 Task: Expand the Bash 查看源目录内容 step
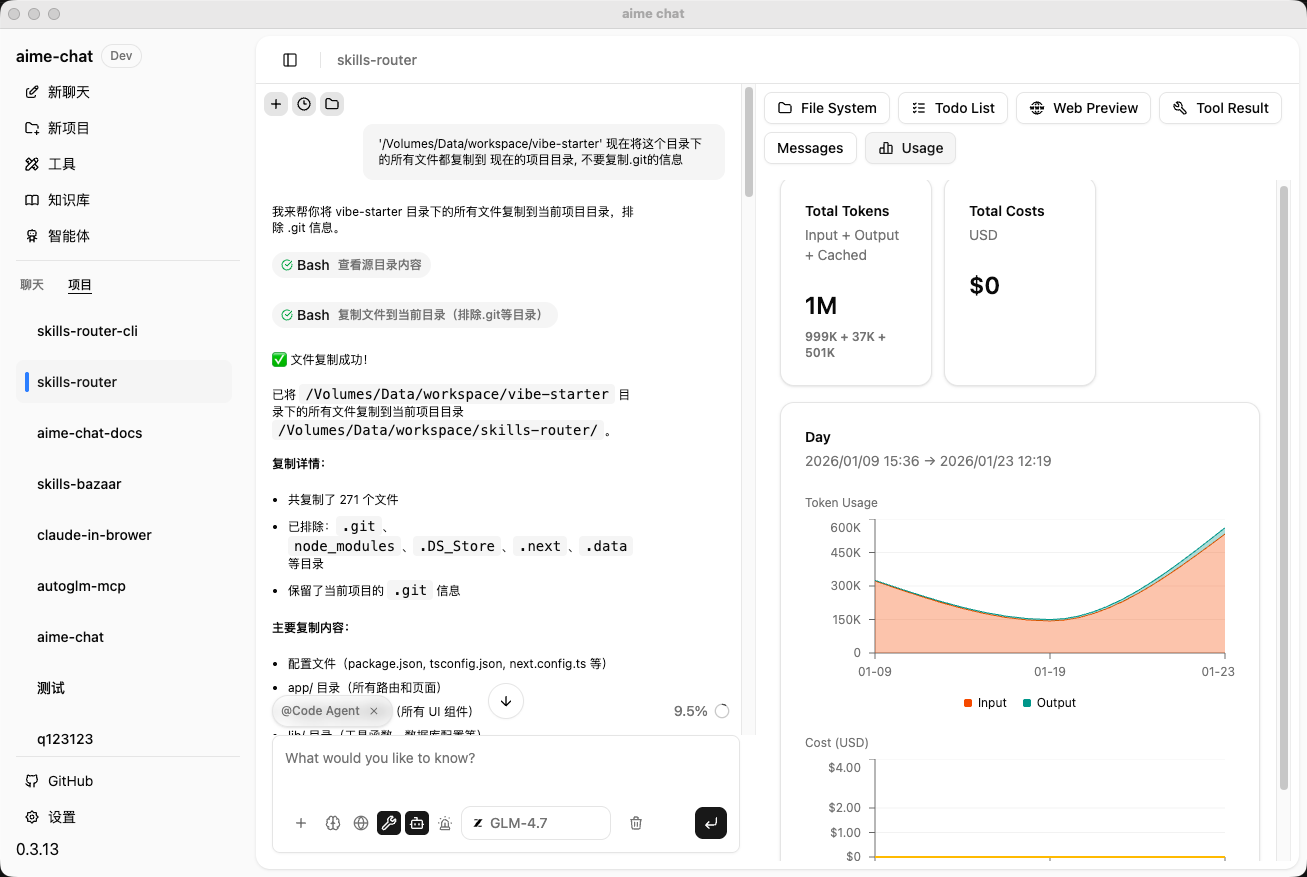[x=351, y=265]
